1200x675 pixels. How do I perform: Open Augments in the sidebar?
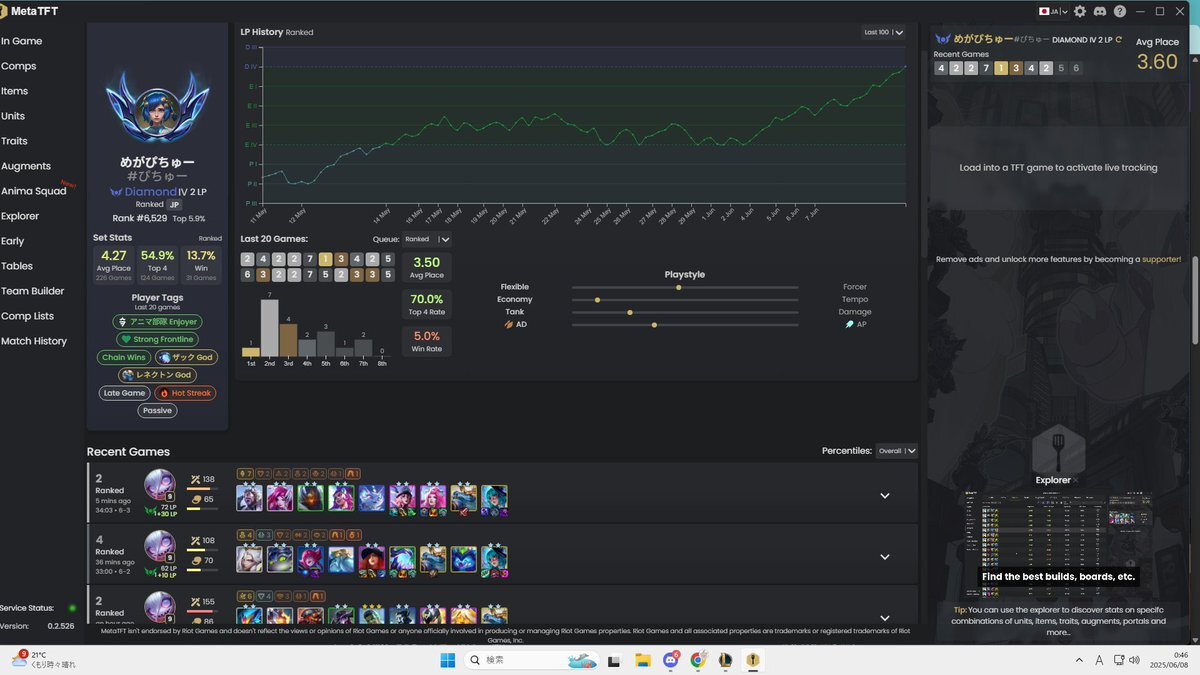(26, 166)
